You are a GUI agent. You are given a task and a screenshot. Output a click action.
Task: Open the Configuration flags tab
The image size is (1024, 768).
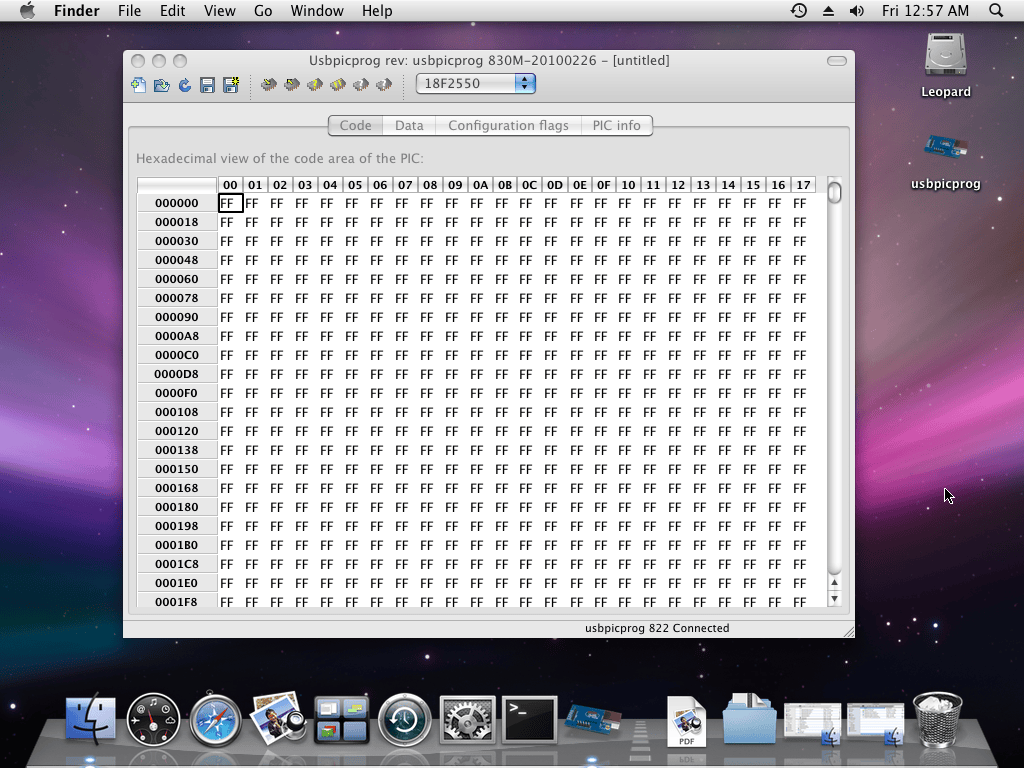[508, 125]
